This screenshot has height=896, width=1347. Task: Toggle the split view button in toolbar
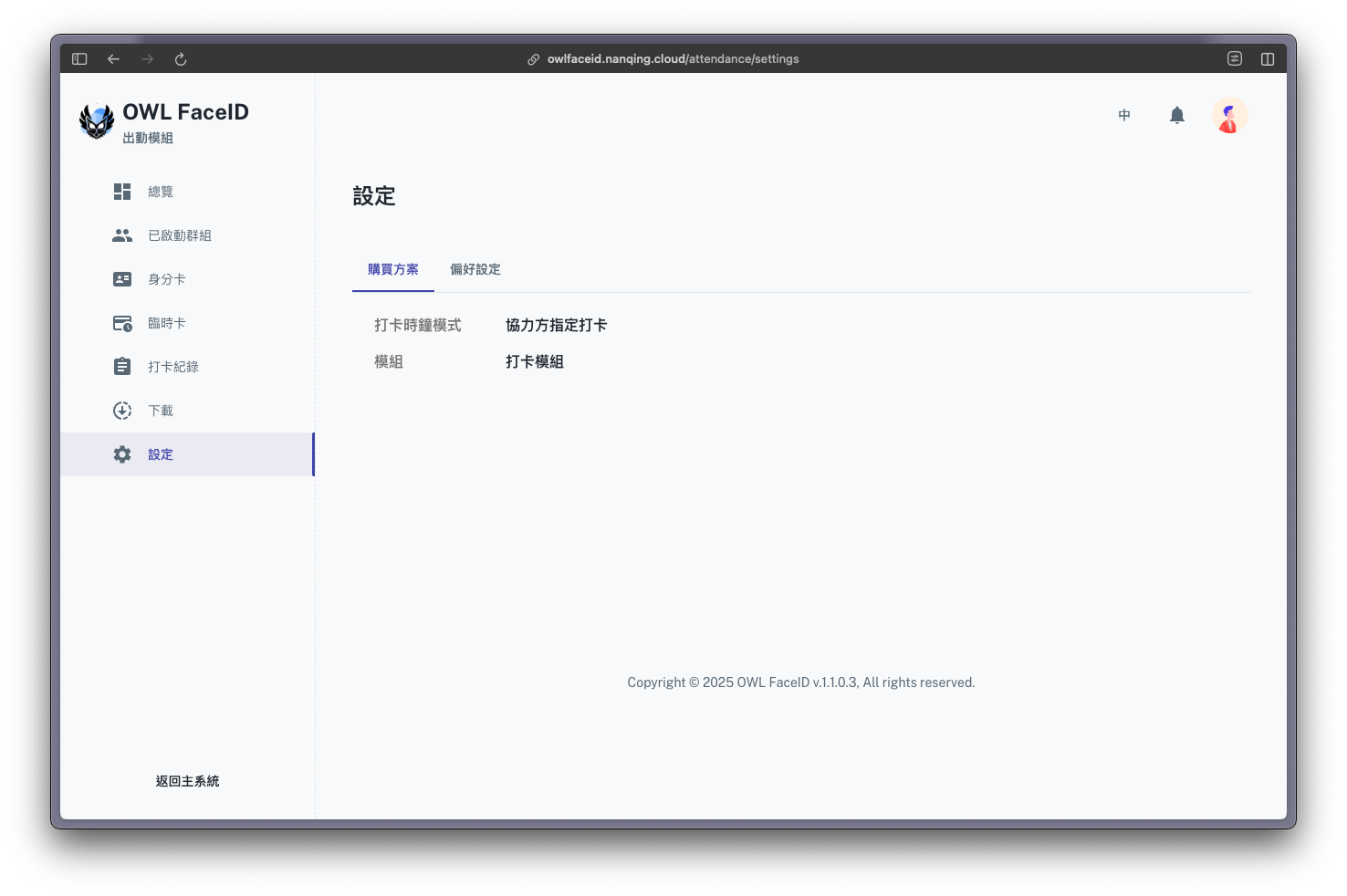[x=1268, y=59]
